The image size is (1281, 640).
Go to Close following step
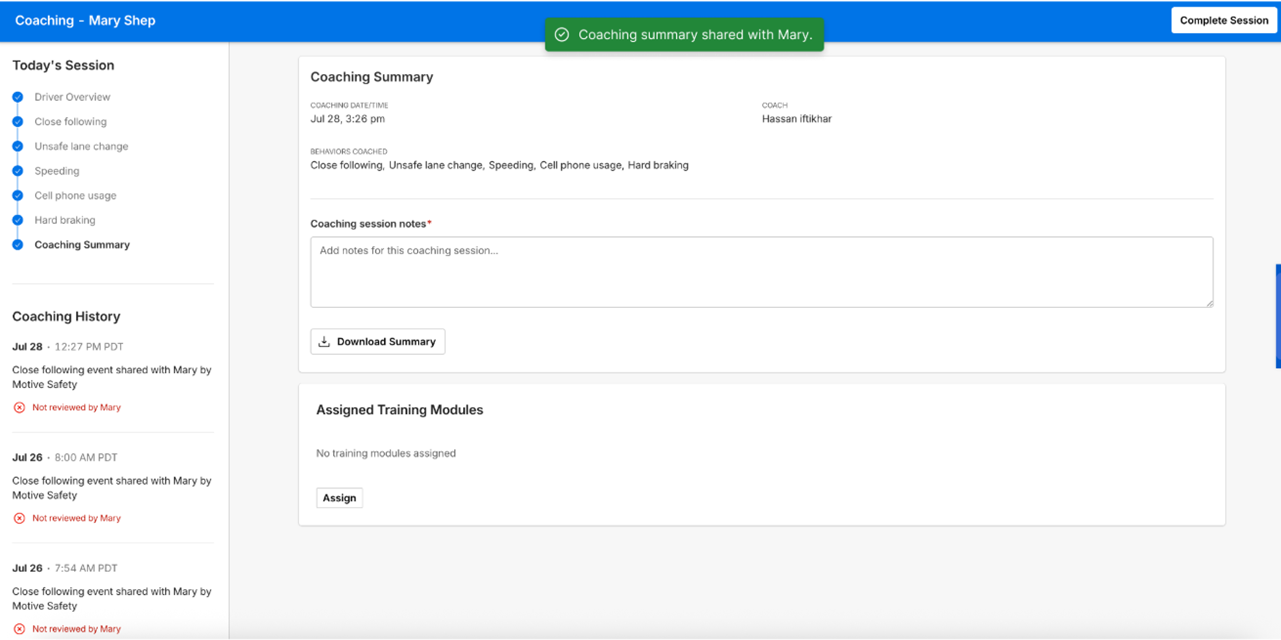pos(70,122)
